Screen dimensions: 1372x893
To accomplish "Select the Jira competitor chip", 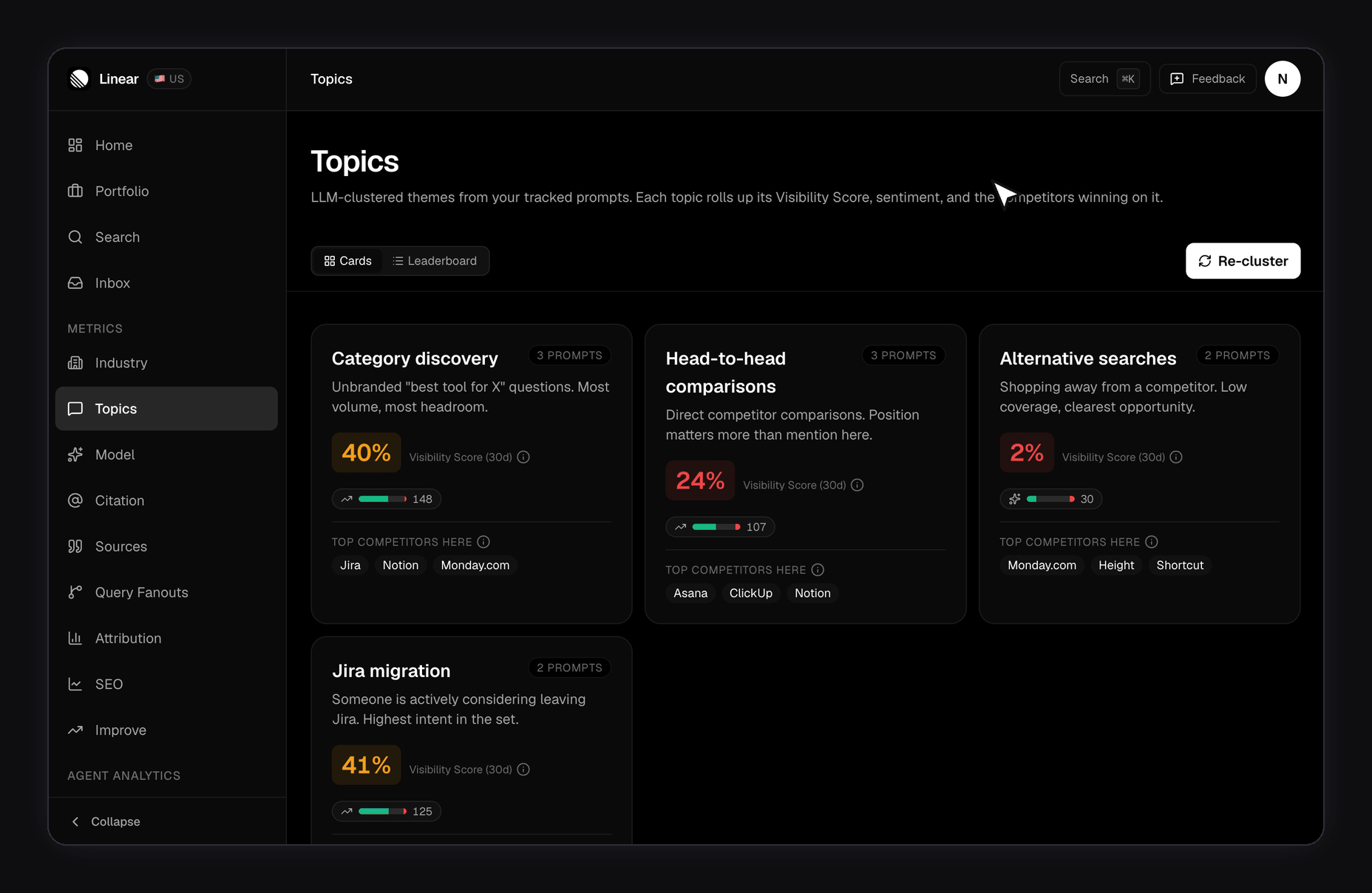I will tap(350, 565).
